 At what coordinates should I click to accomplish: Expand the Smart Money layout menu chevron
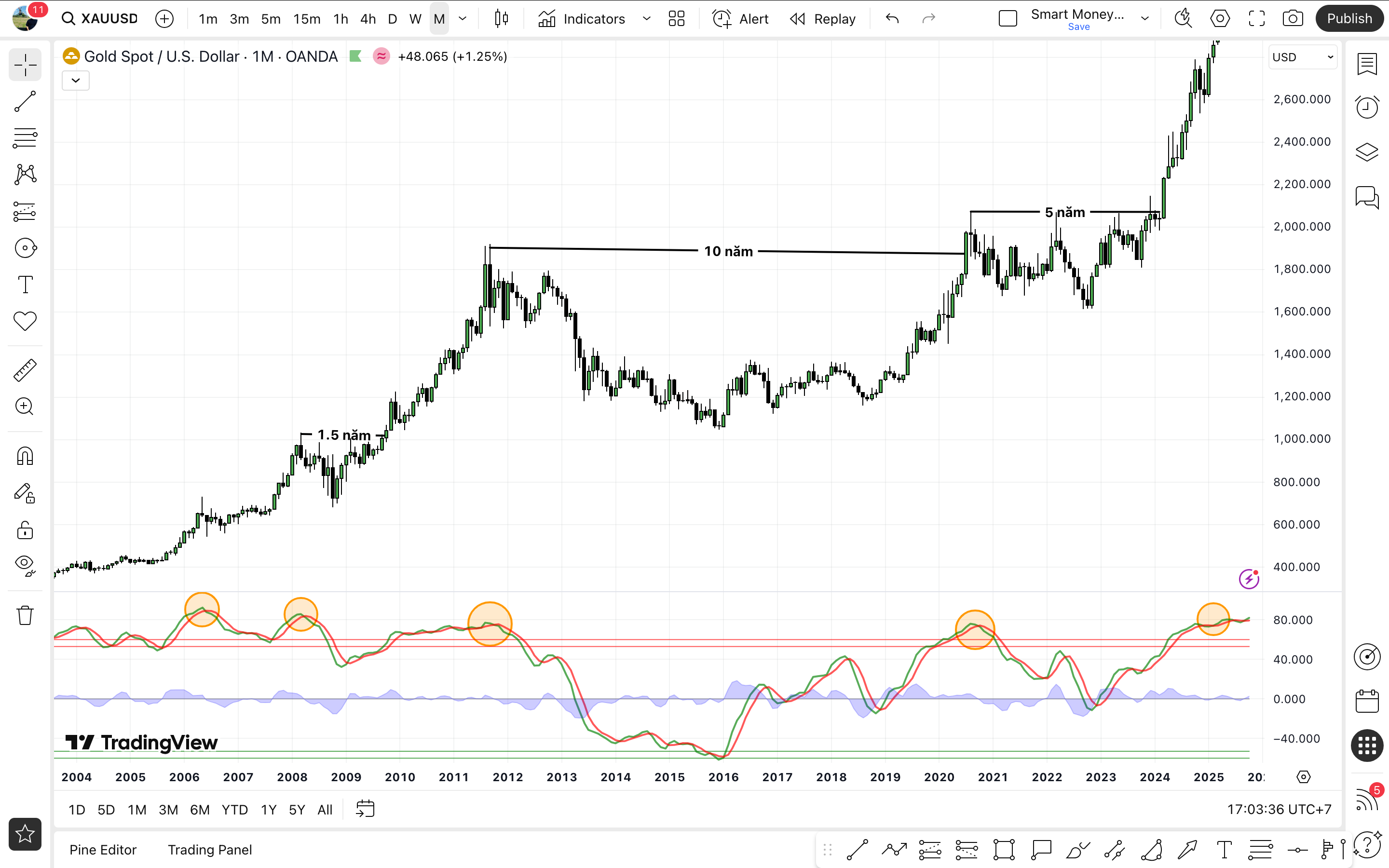[1145, 18]
